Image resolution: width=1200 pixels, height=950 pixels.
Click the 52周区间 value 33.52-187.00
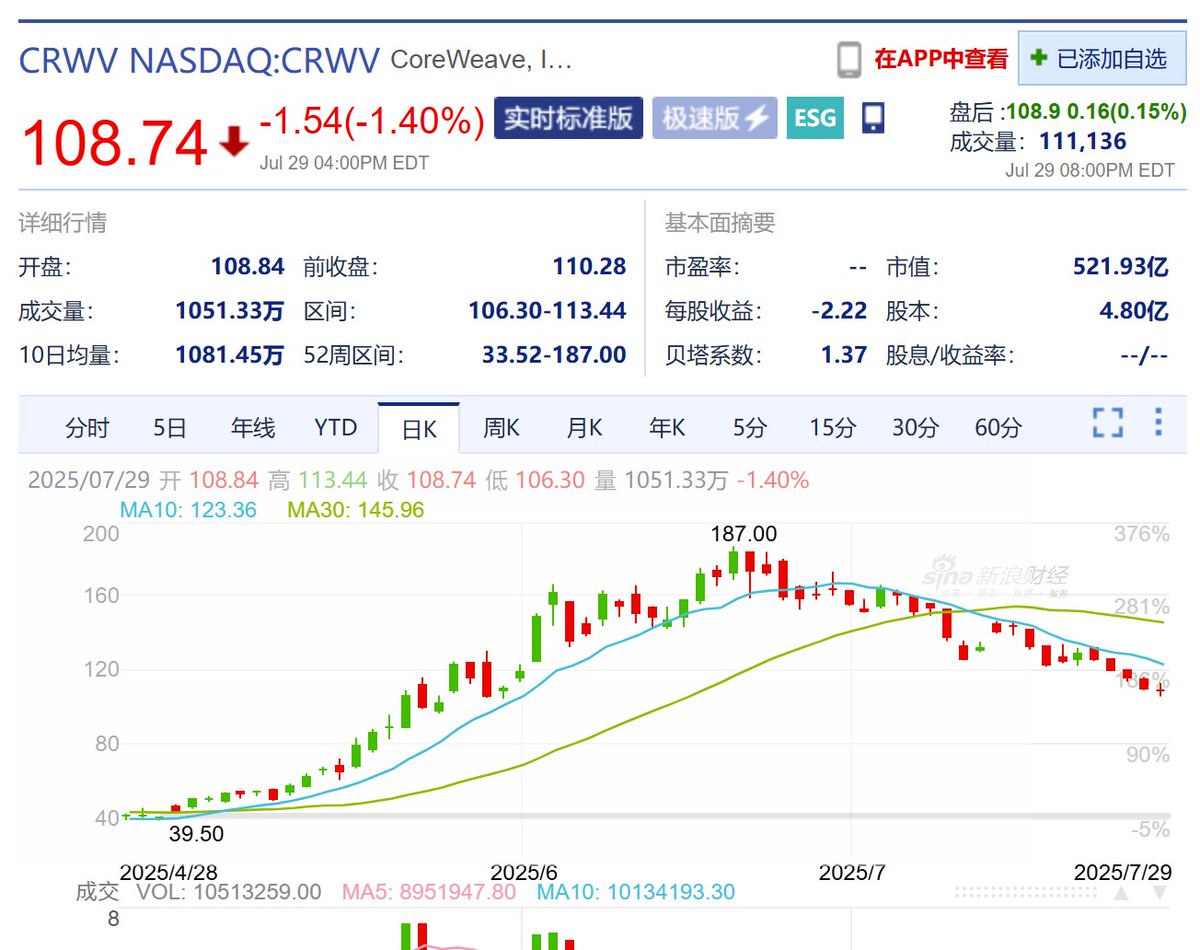tap(554, 355)
